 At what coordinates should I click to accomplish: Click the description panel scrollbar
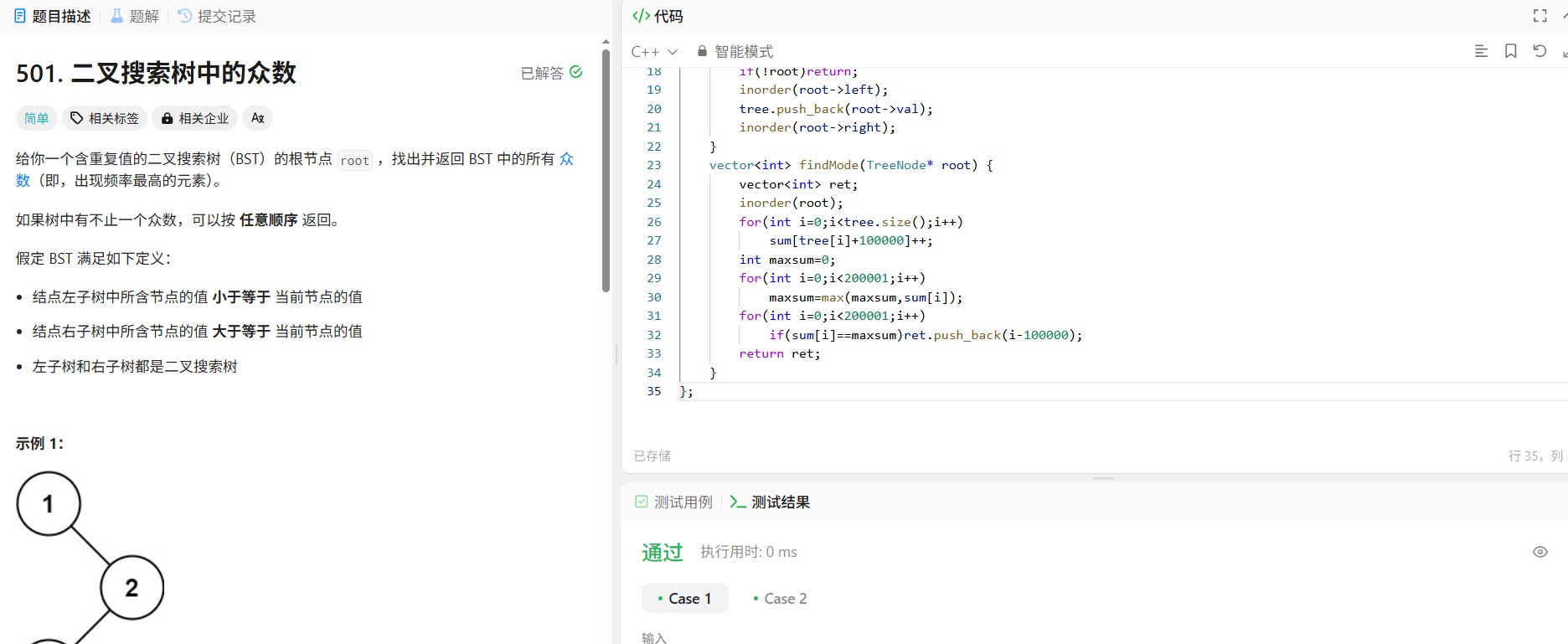(606, 171)
